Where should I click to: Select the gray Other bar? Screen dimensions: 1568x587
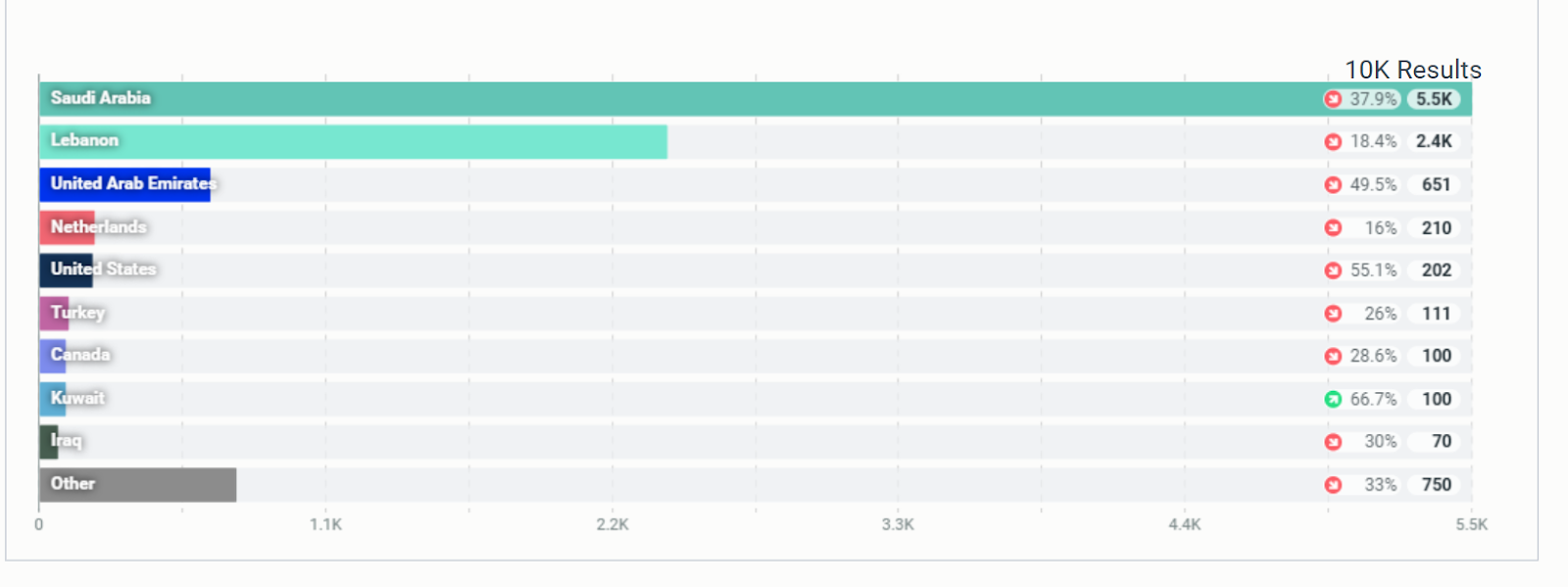[137, 485]
